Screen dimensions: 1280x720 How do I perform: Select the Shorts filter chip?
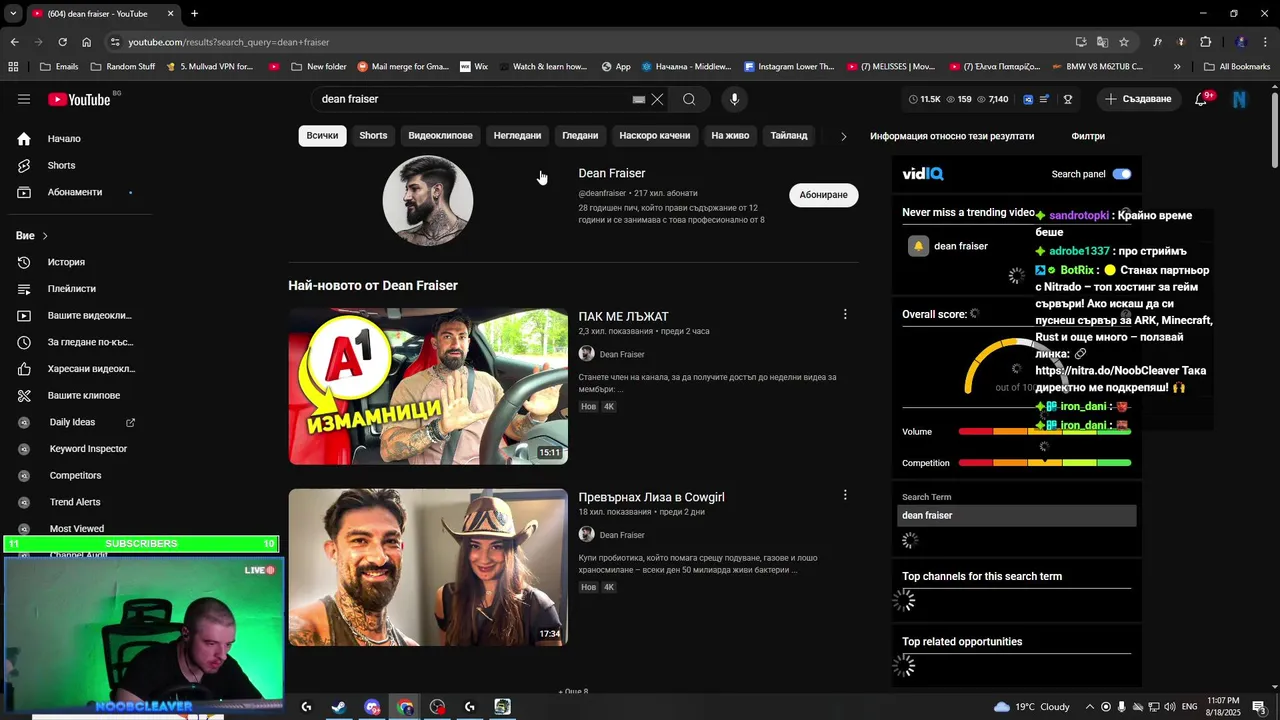373,136
